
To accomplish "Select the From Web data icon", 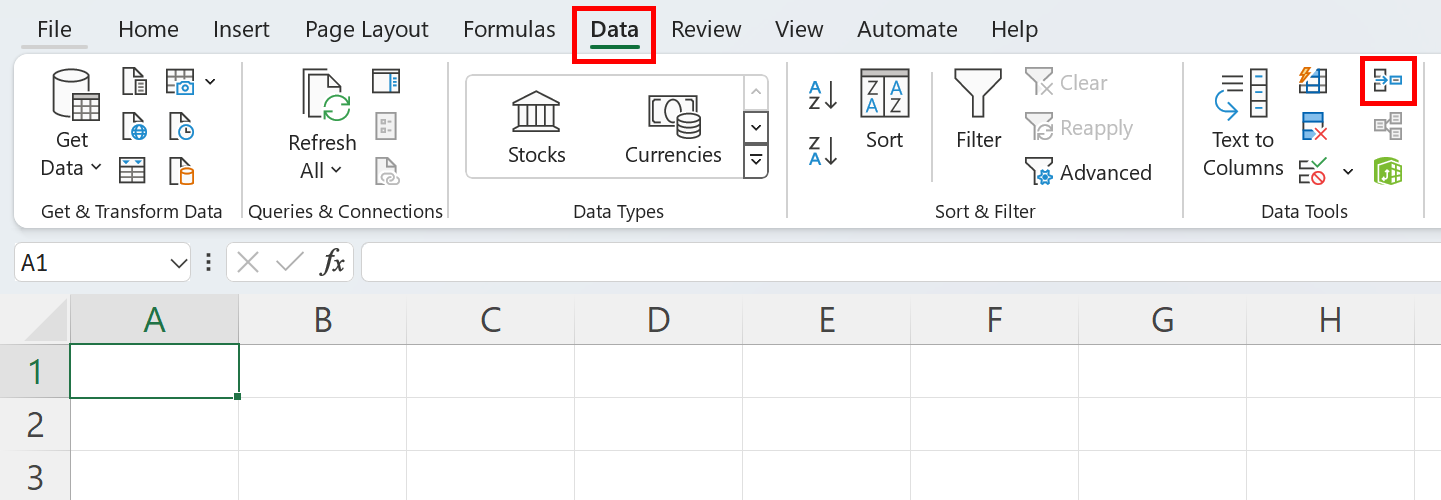I will (x=134, y=127).
